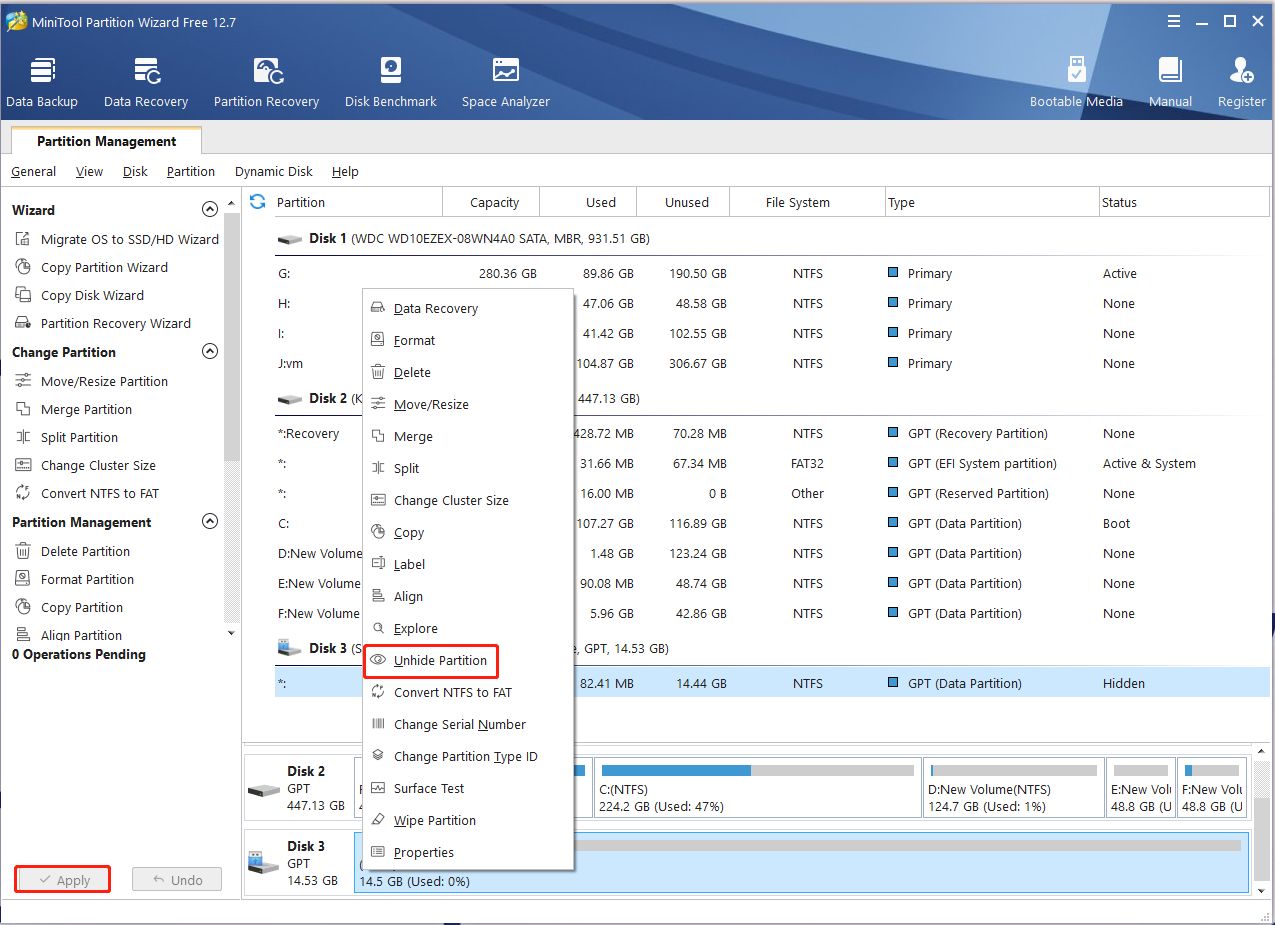
Task: Select Wipe Partition in context menu
Action: pyautogui.click(x=434, y=821)
